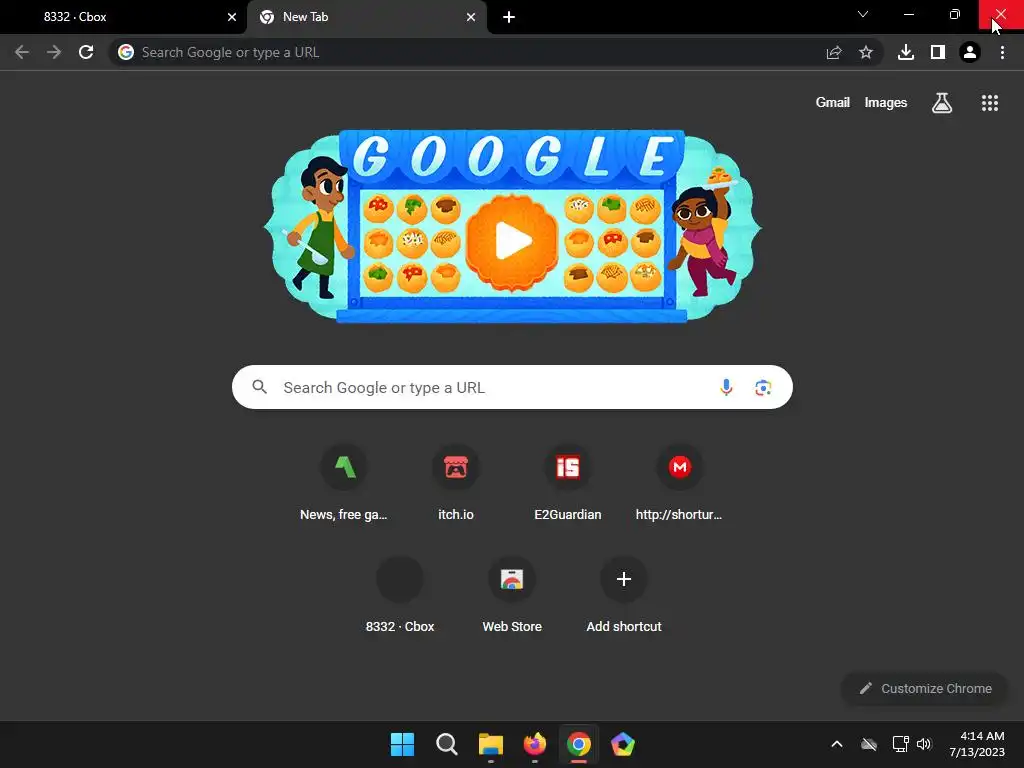Open the Windows Start menu

click(x=402, y=744)
